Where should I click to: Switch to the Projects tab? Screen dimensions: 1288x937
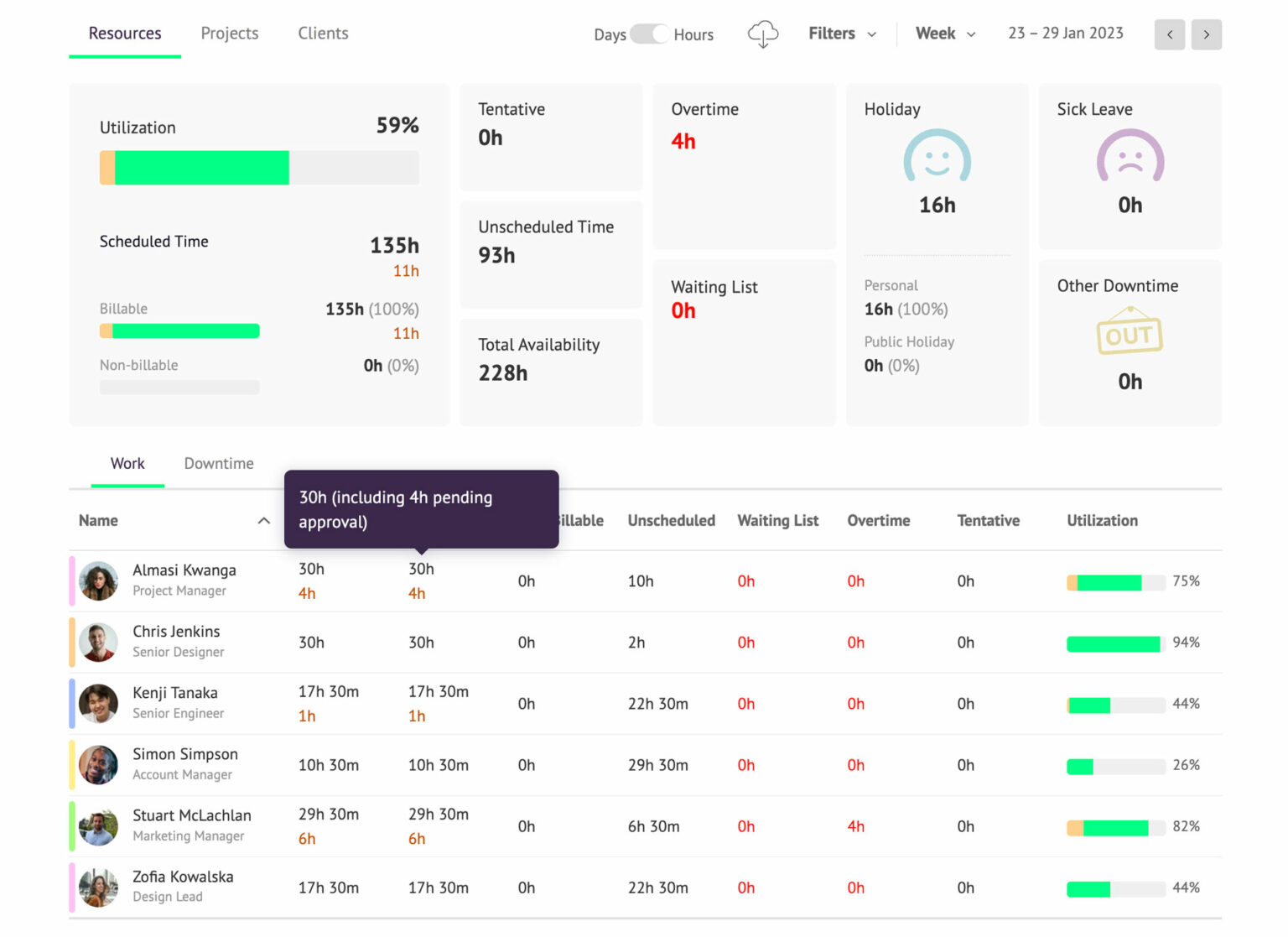229,34
